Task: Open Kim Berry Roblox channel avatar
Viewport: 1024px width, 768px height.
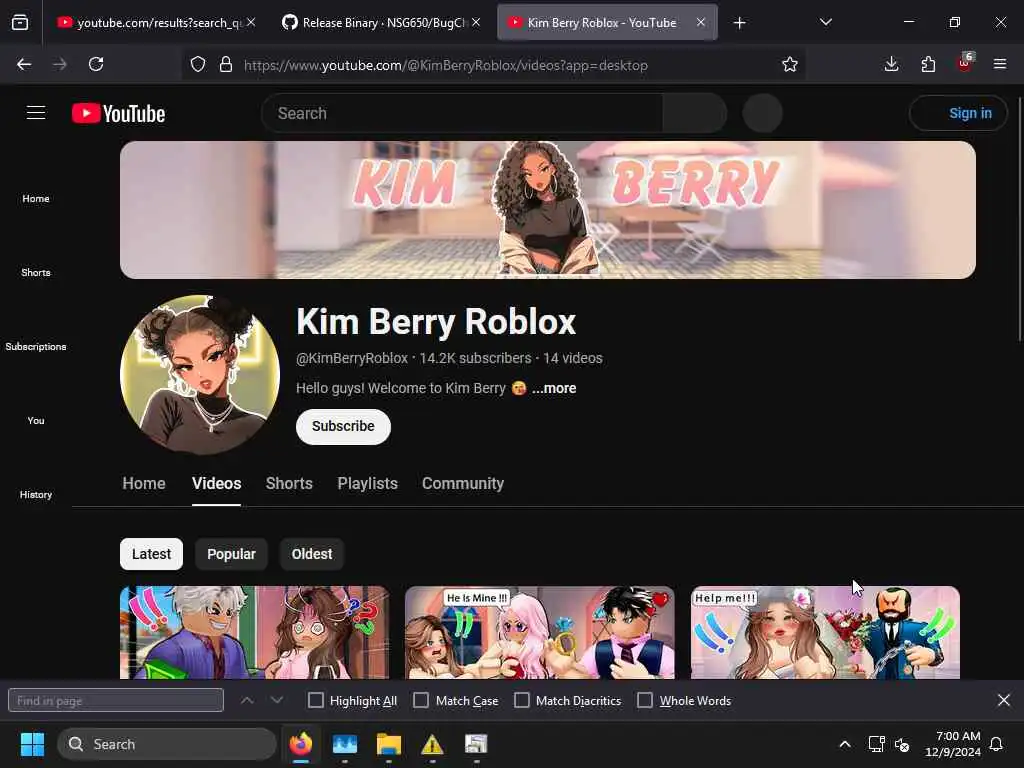Action: (x=200, y=375)
